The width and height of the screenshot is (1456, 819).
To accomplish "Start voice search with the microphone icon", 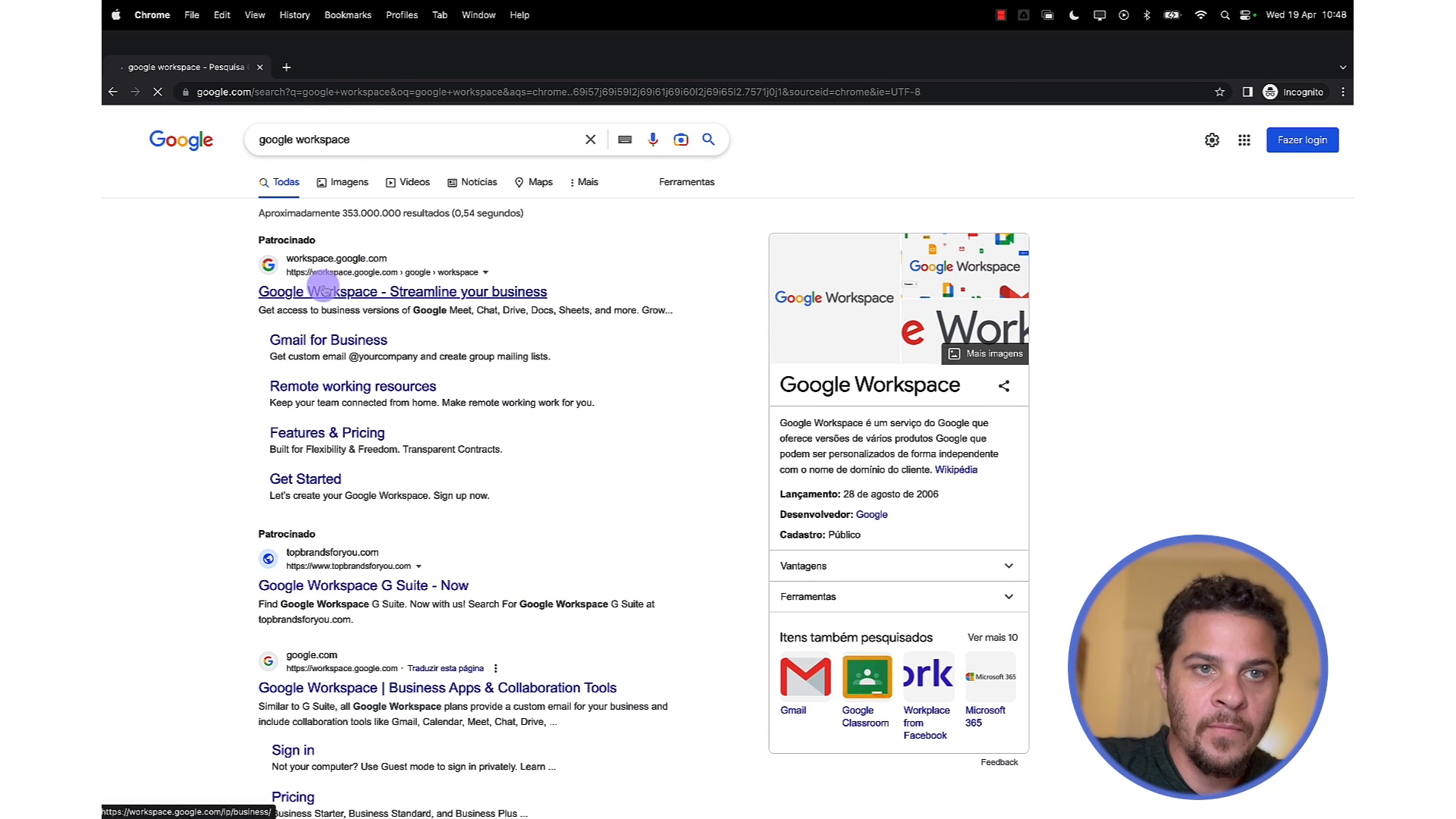I will [x=653, y=140].
